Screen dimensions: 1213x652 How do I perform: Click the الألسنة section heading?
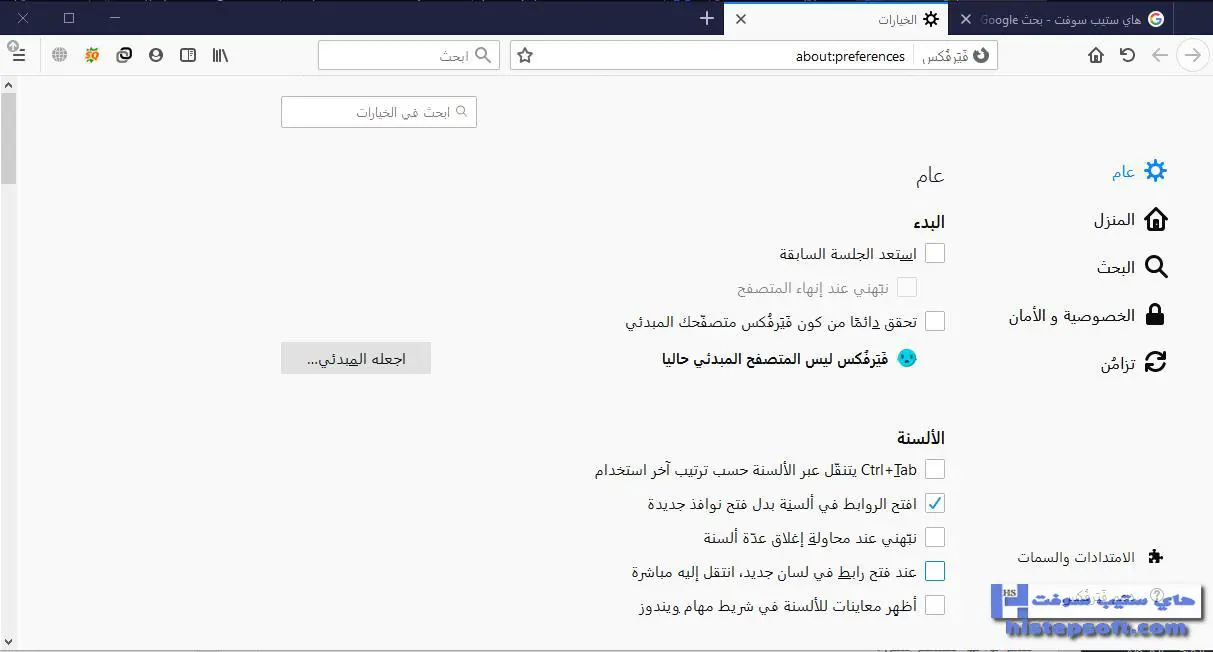921,438
